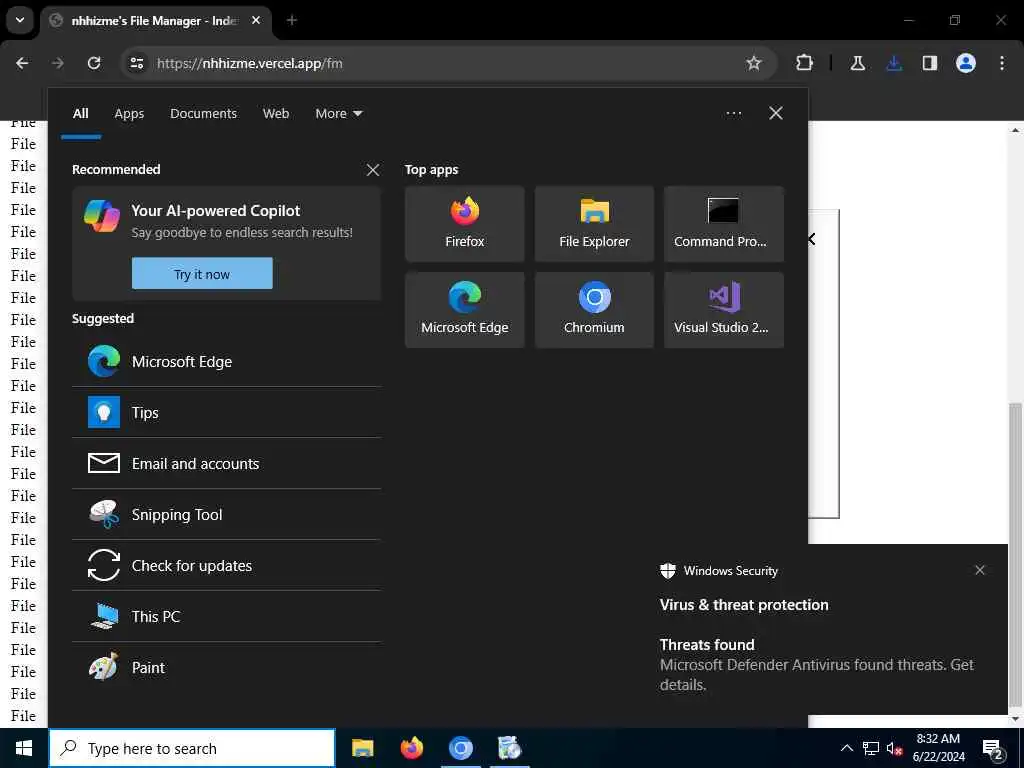Go back in browser history

point(22,63)
